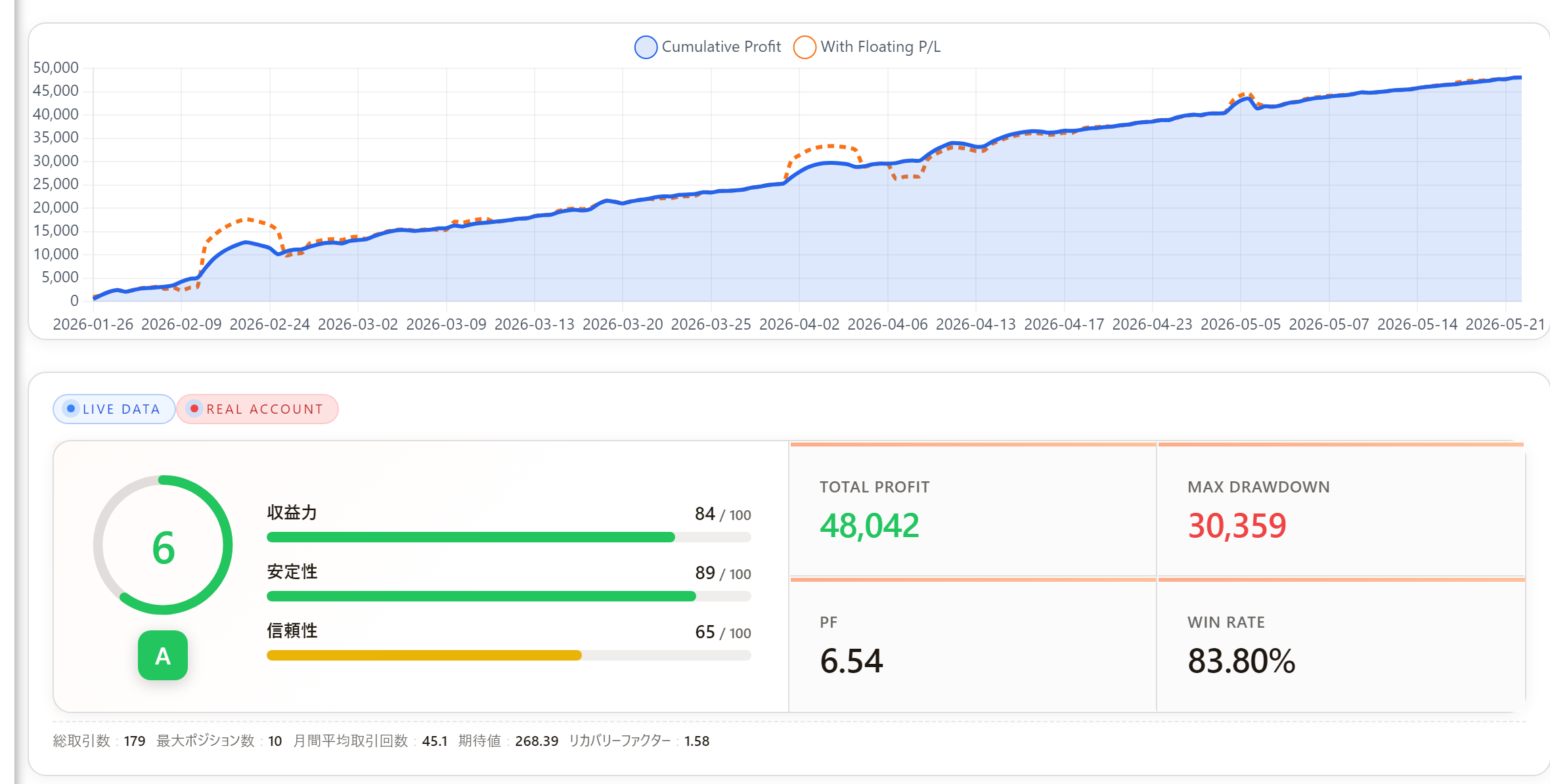
Task: Click 期待値 value 268.39
Action: [537, 741]
